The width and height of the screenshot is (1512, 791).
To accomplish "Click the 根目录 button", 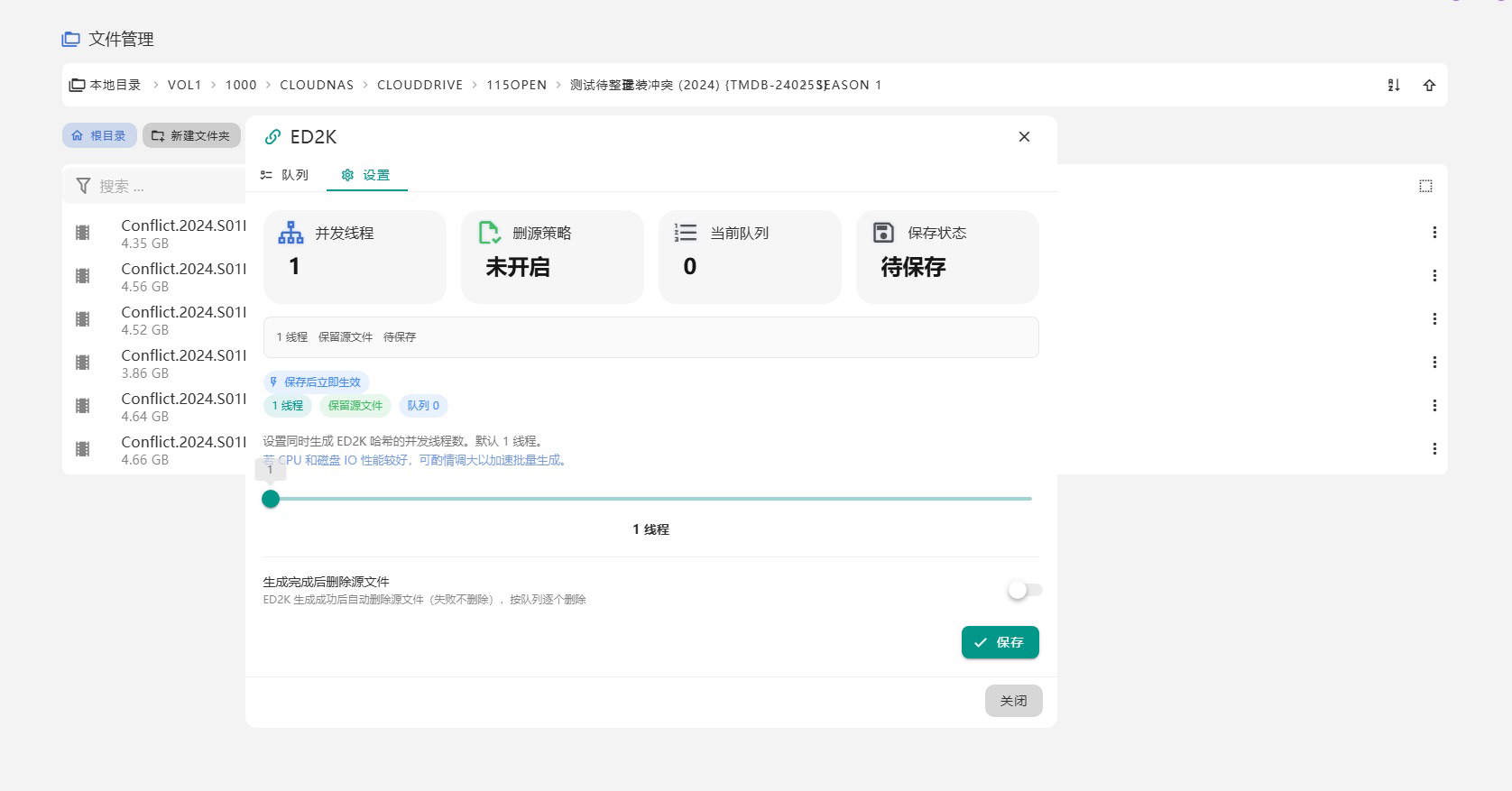I will point(99,135).
